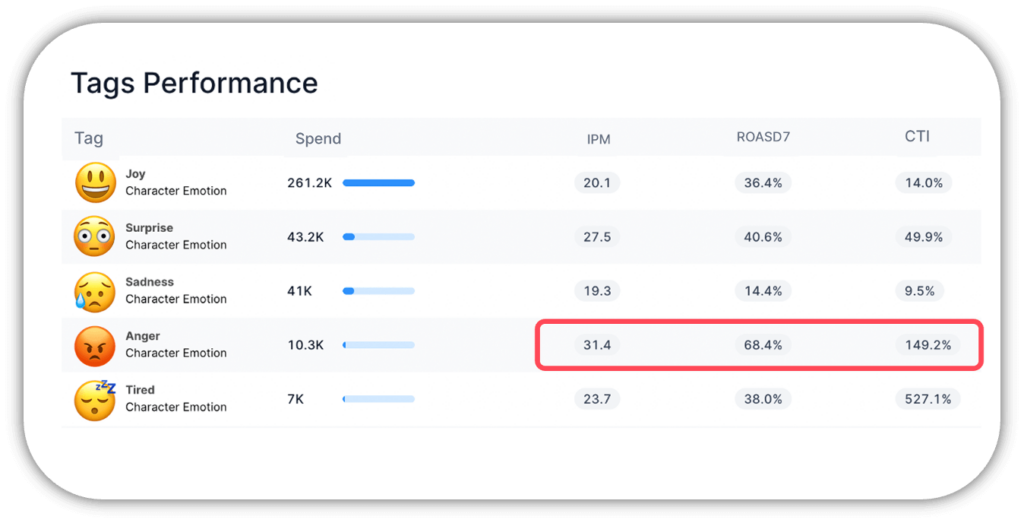This screenshot has width=1024, height=523.
Task: Select the 14.4% ROASD7 badge for Sadness
Action: pyautogui.click(x=763, y=291)
